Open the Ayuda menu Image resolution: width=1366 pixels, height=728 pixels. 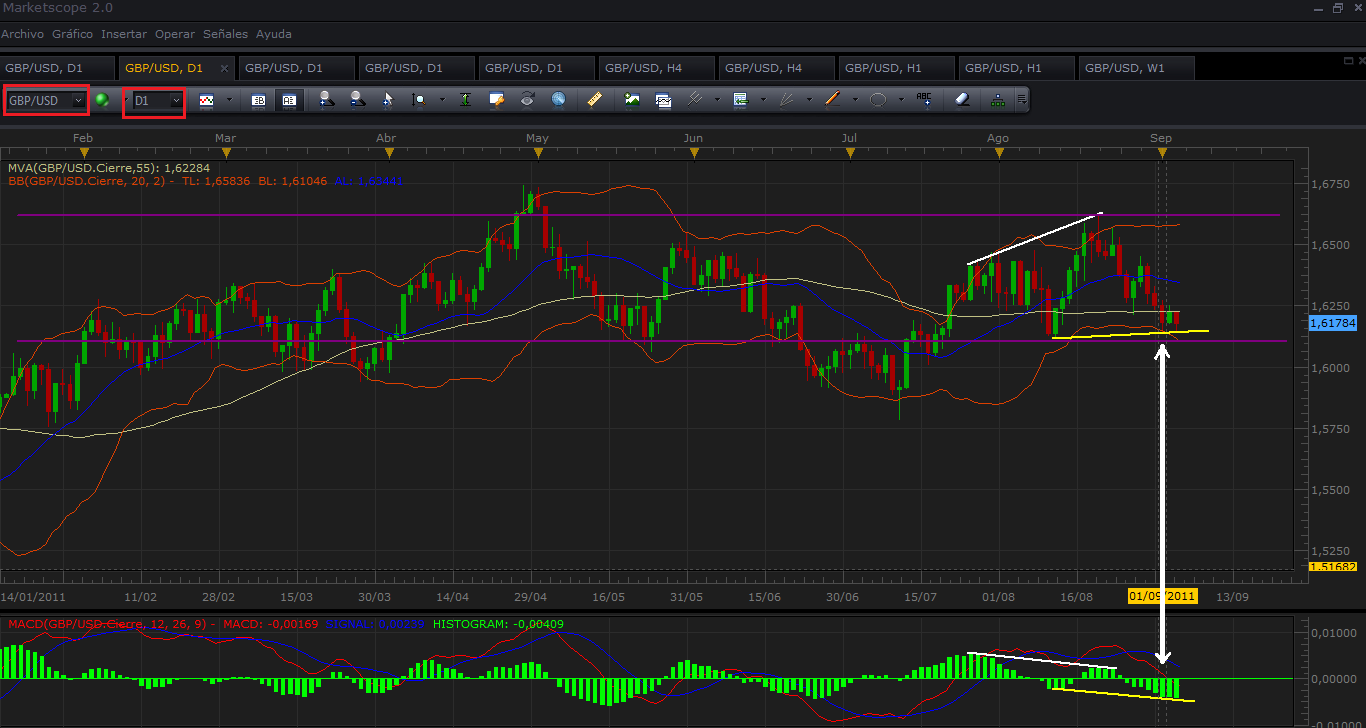click(x=274, y=34)
